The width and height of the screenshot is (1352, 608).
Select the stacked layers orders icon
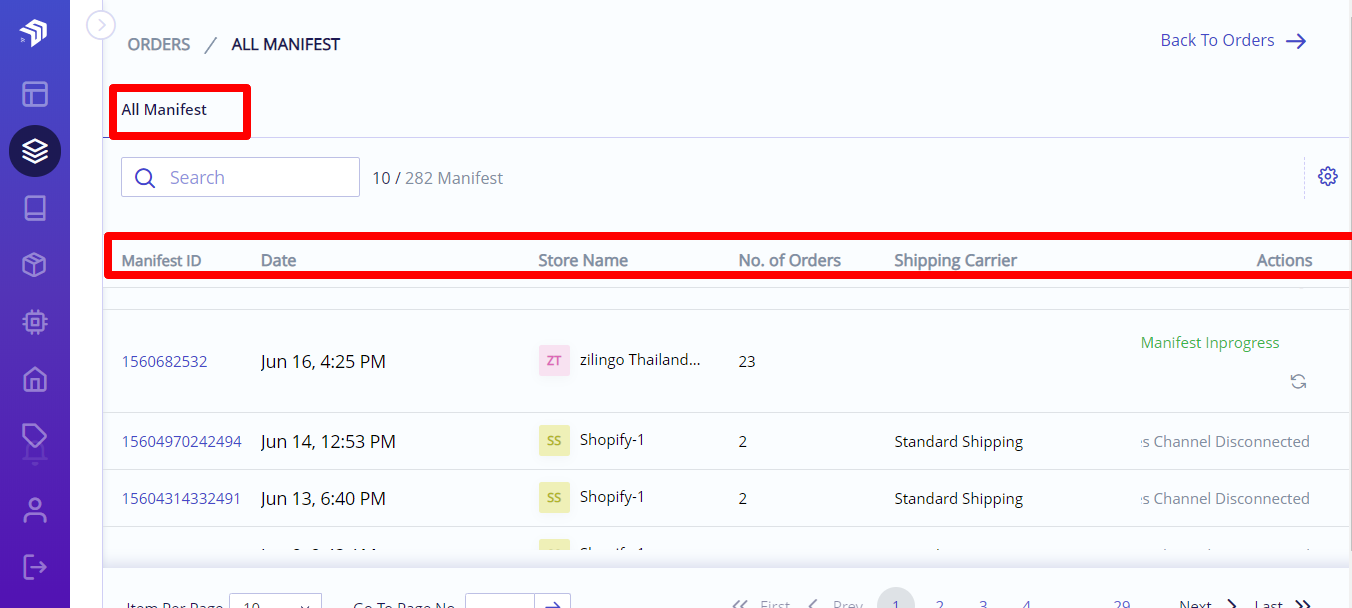point(35,151)
